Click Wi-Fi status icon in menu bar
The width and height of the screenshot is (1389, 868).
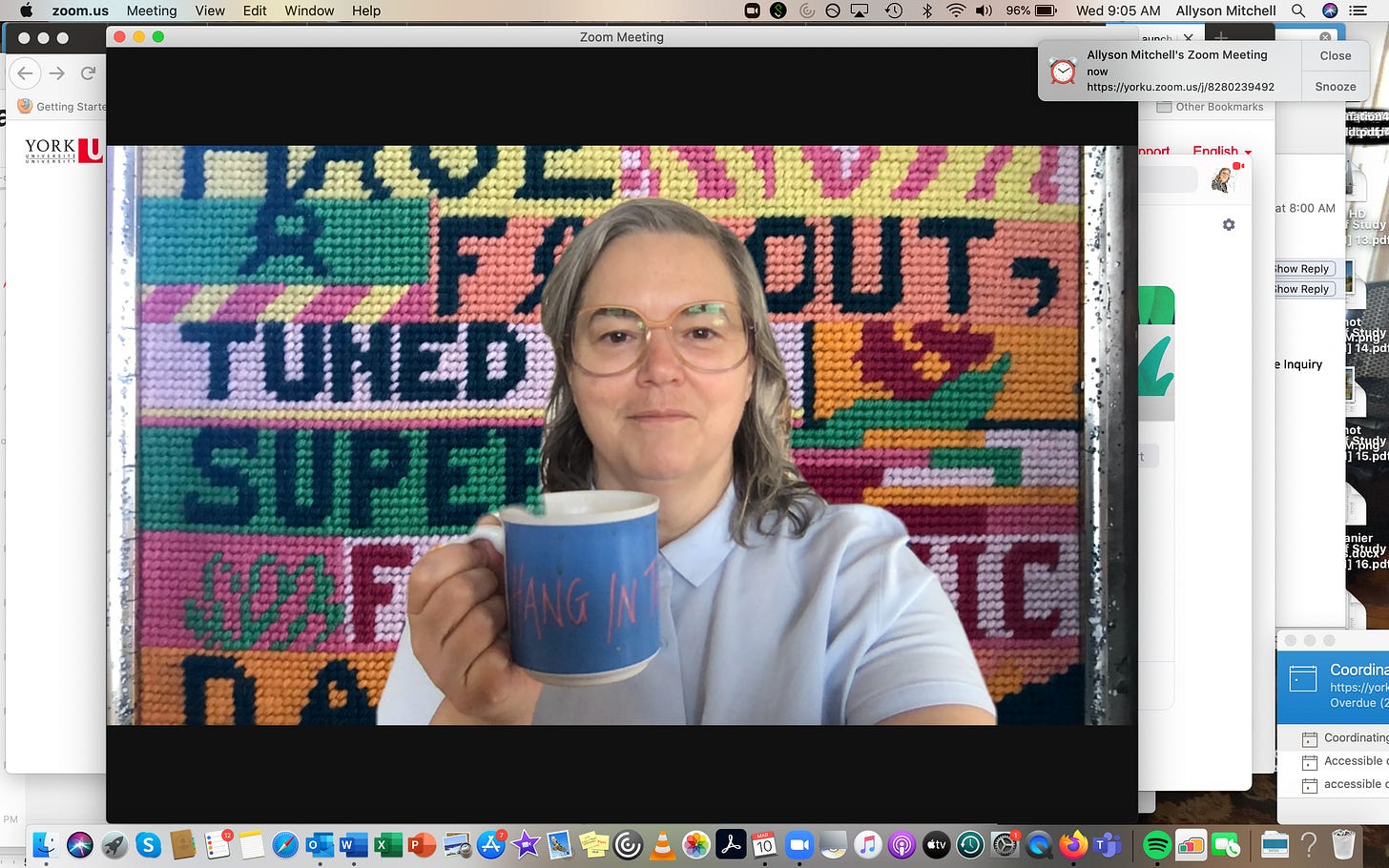pos(956,10)
